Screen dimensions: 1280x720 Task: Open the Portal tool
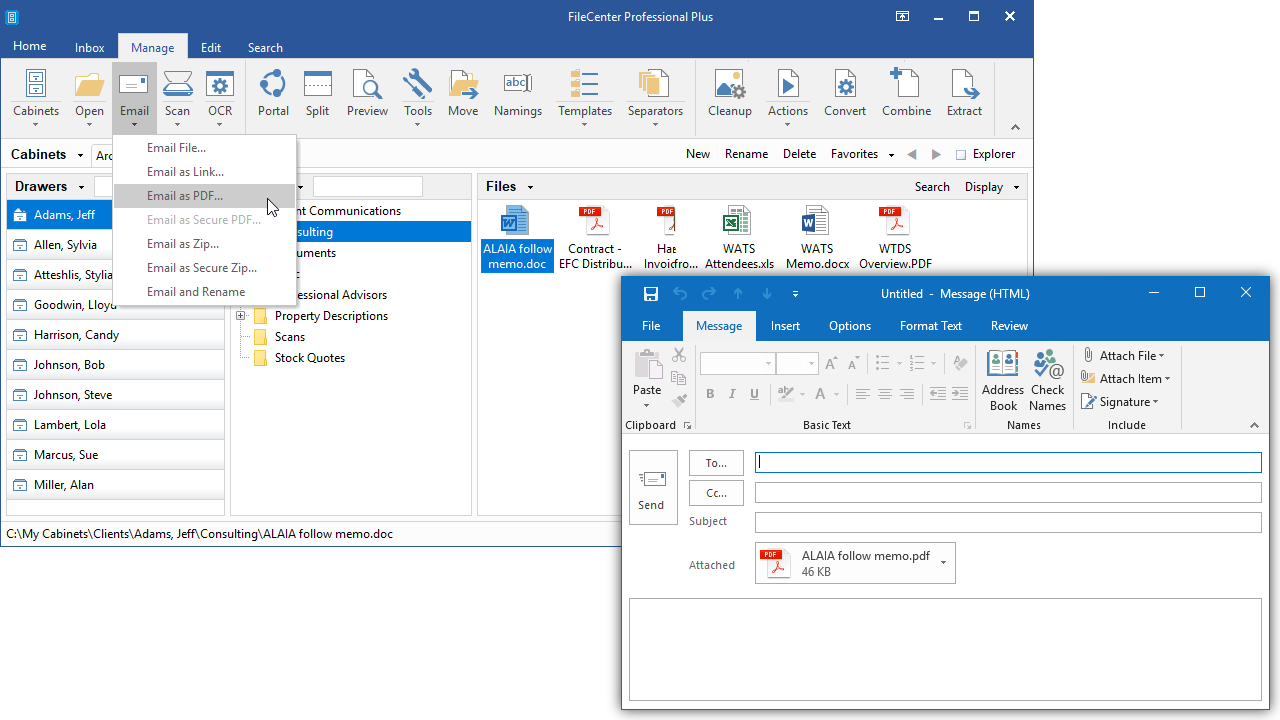[273, 95]
